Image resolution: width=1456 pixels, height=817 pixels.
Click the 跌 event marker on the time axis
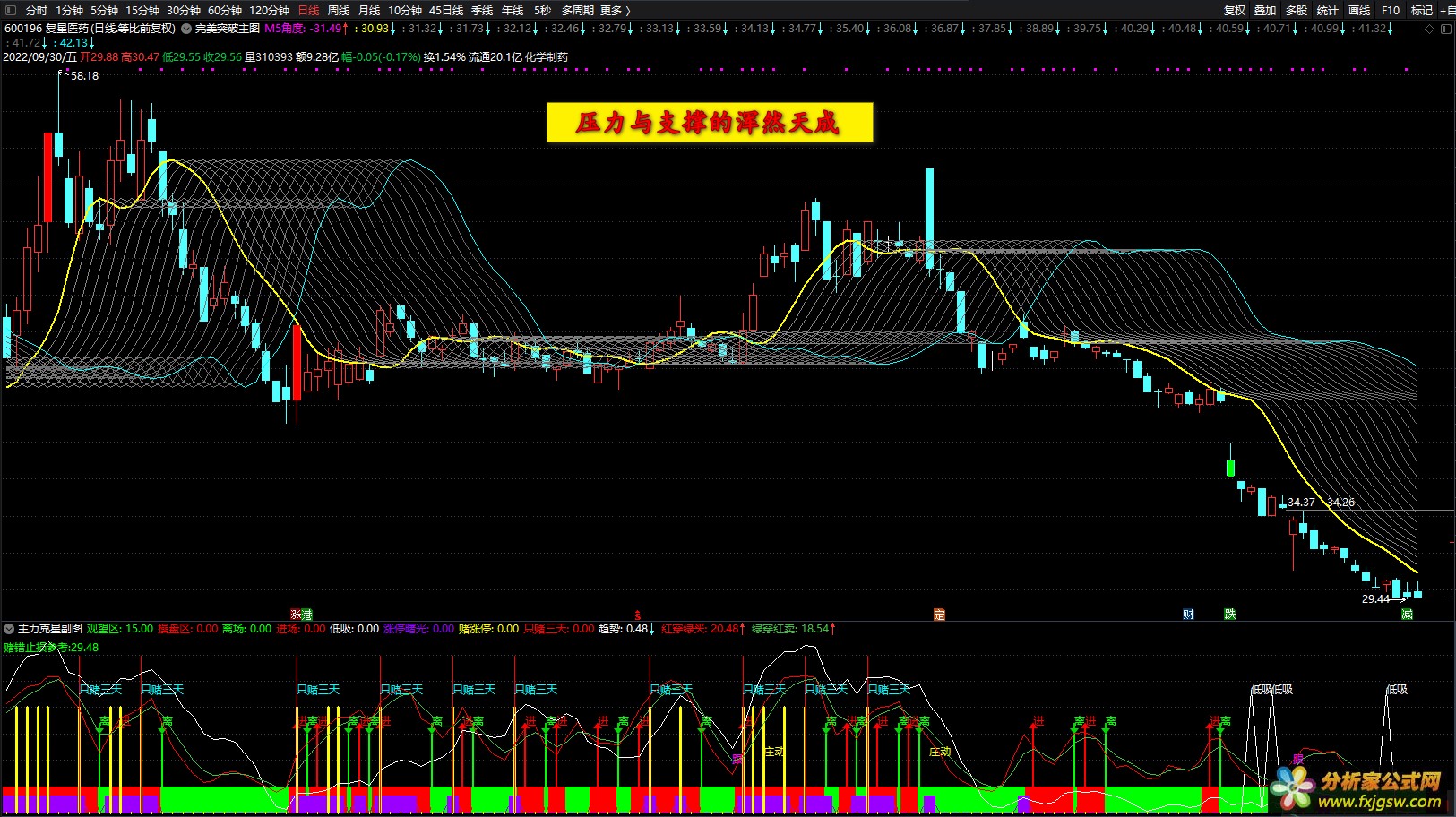pyautogui.click(x=1230, y=615)
